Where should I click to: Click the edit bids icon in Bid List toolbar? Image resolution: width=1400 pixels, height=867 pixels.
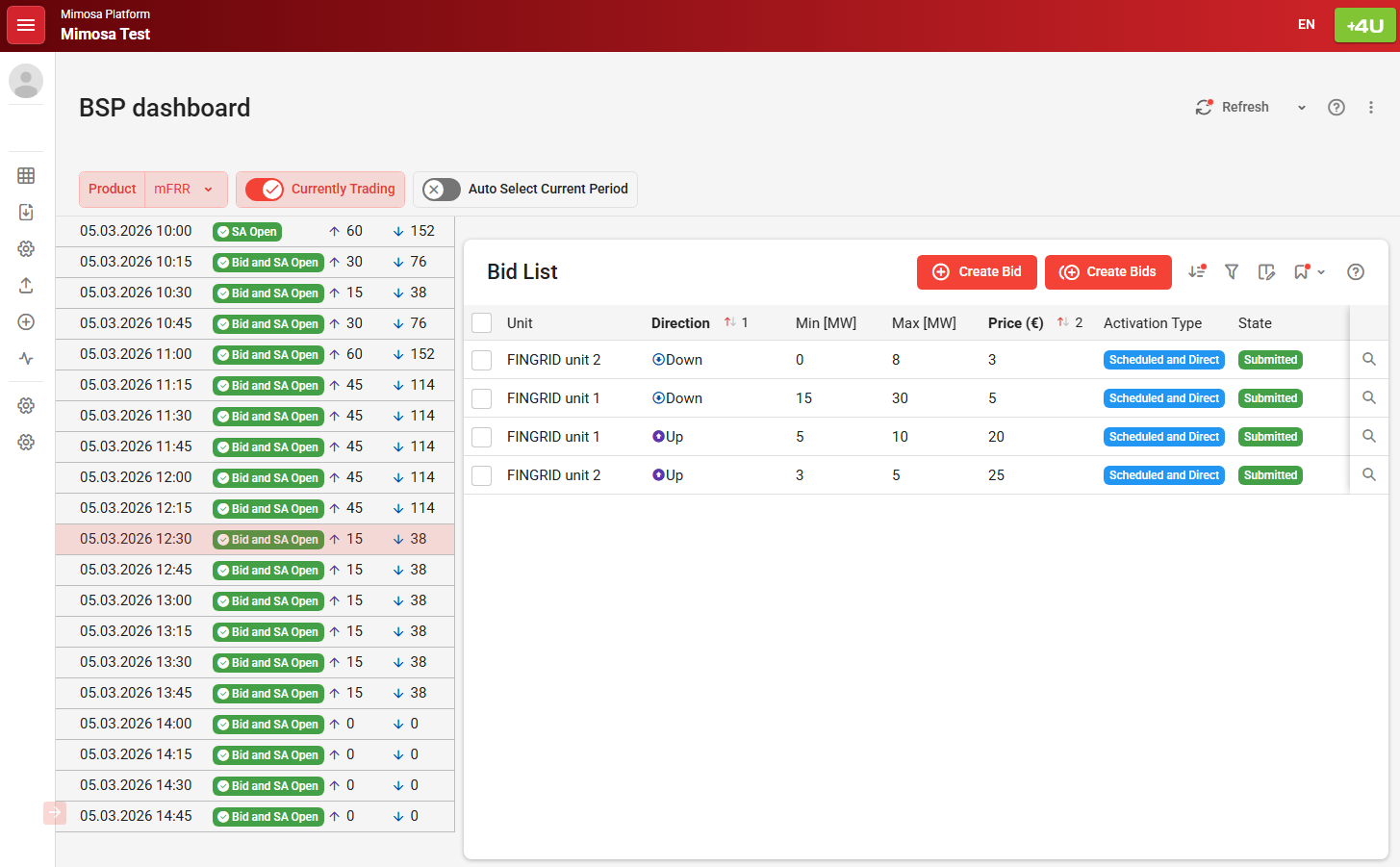click(x=1266, y=272)
